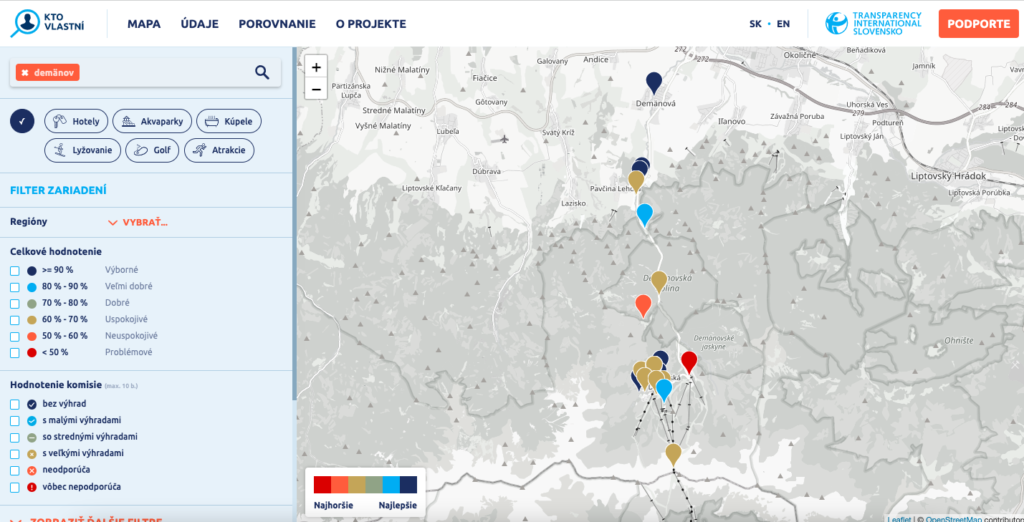The height and width of the screenshot is (522, 1024).
Task: Select the Akvaparky category filter
Action: (x=152, y=121)
